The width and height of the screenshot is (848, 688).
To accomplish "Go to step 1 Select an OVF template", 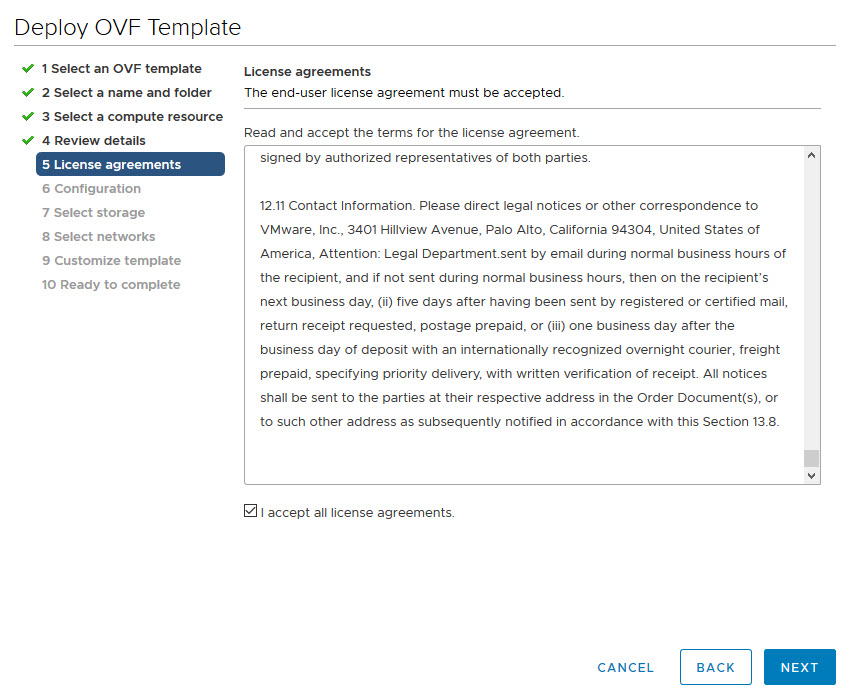I will (x=121, y=69).
